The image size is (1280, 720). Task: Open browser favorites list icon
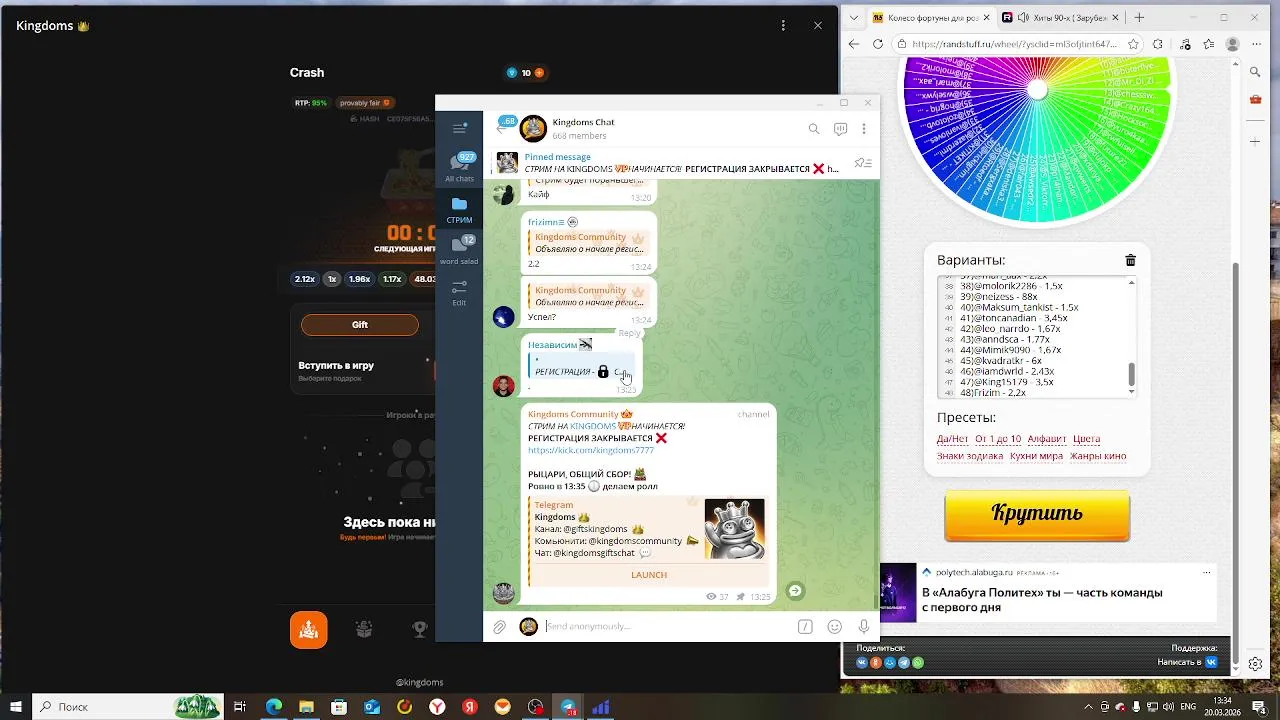[1210, 44]
